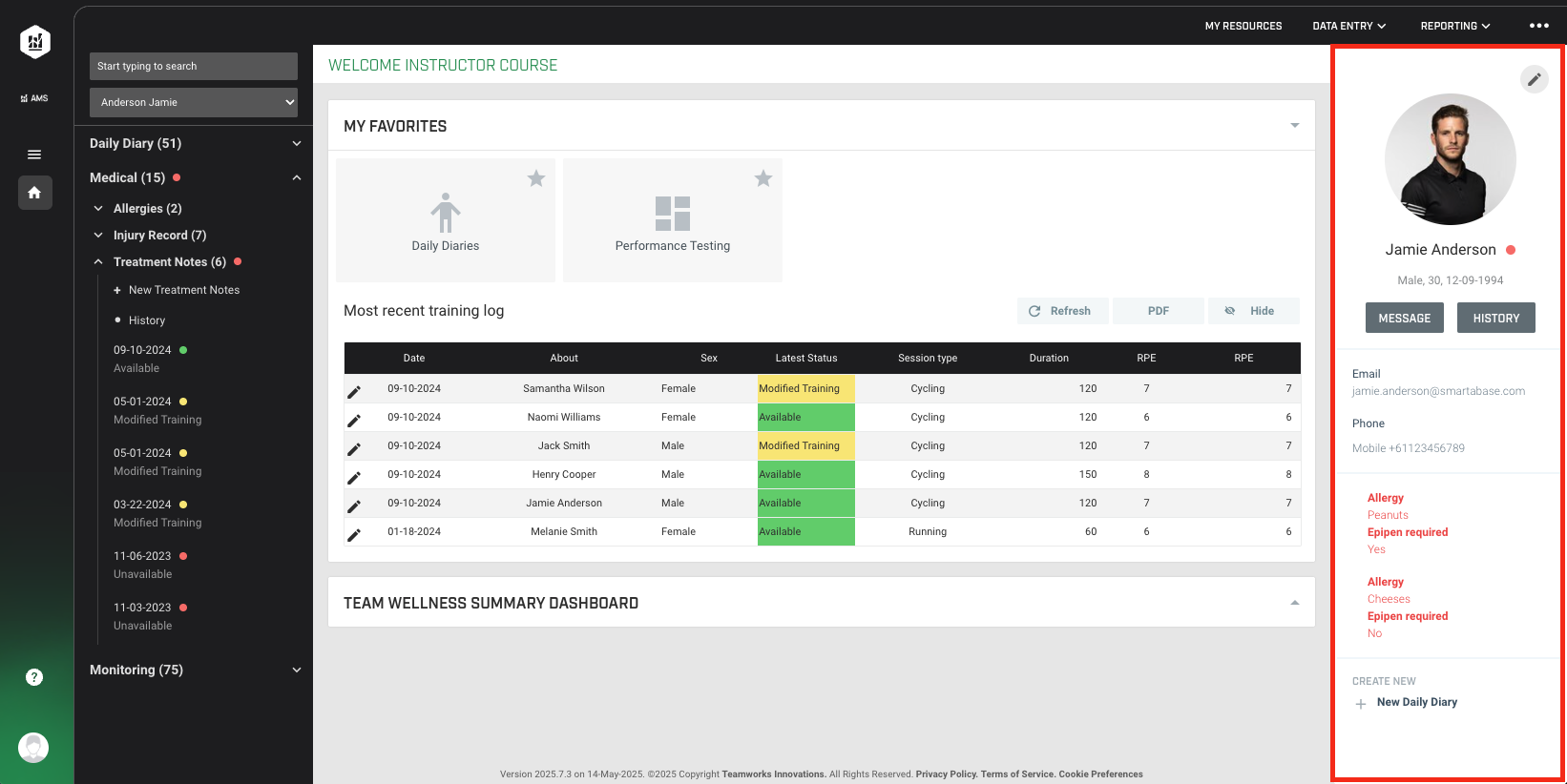Image resolution: width=1567 pixels, height=784 pixels.
Task: Collapse the My Favorites panel arrow
Action: coord(1295,125)
